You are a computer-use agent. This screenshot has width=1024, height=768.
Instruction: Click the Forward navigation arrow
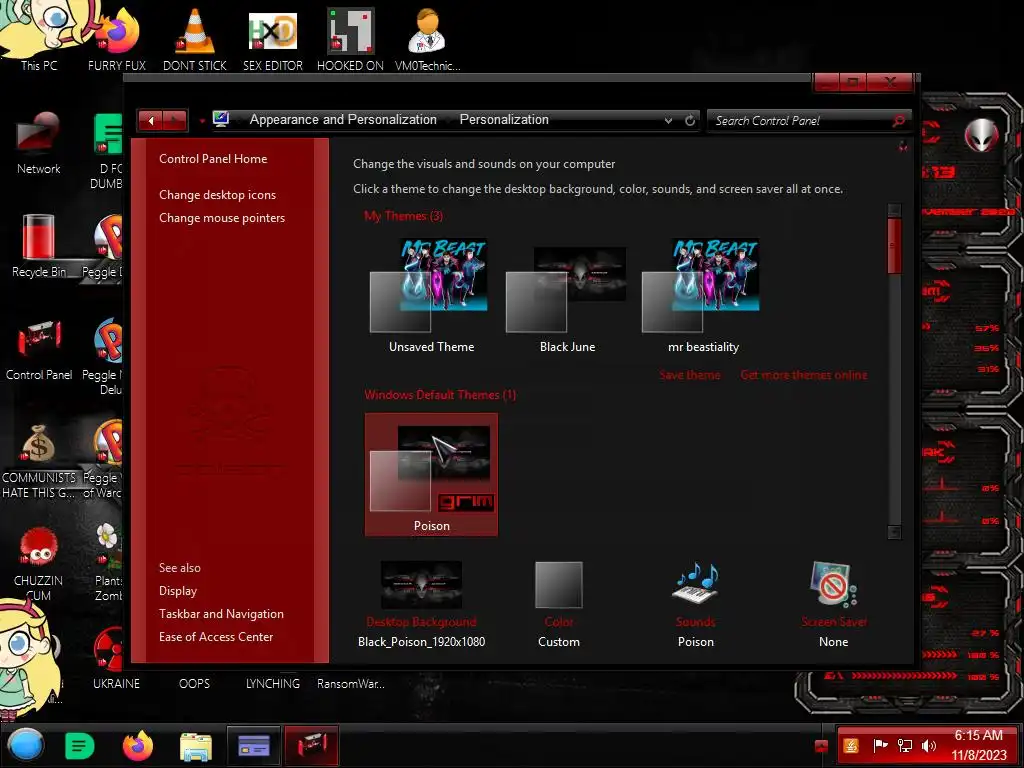174,120
